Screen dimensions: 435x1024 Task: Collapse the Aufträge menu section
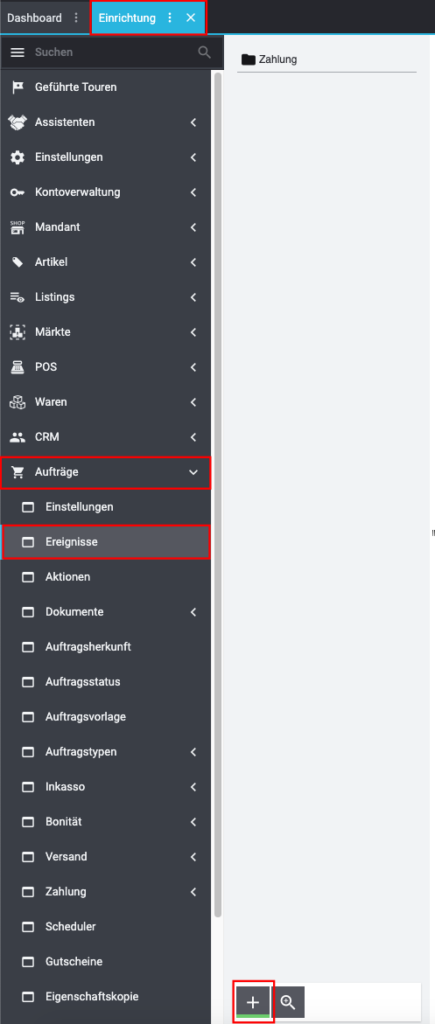coord(193,472)
